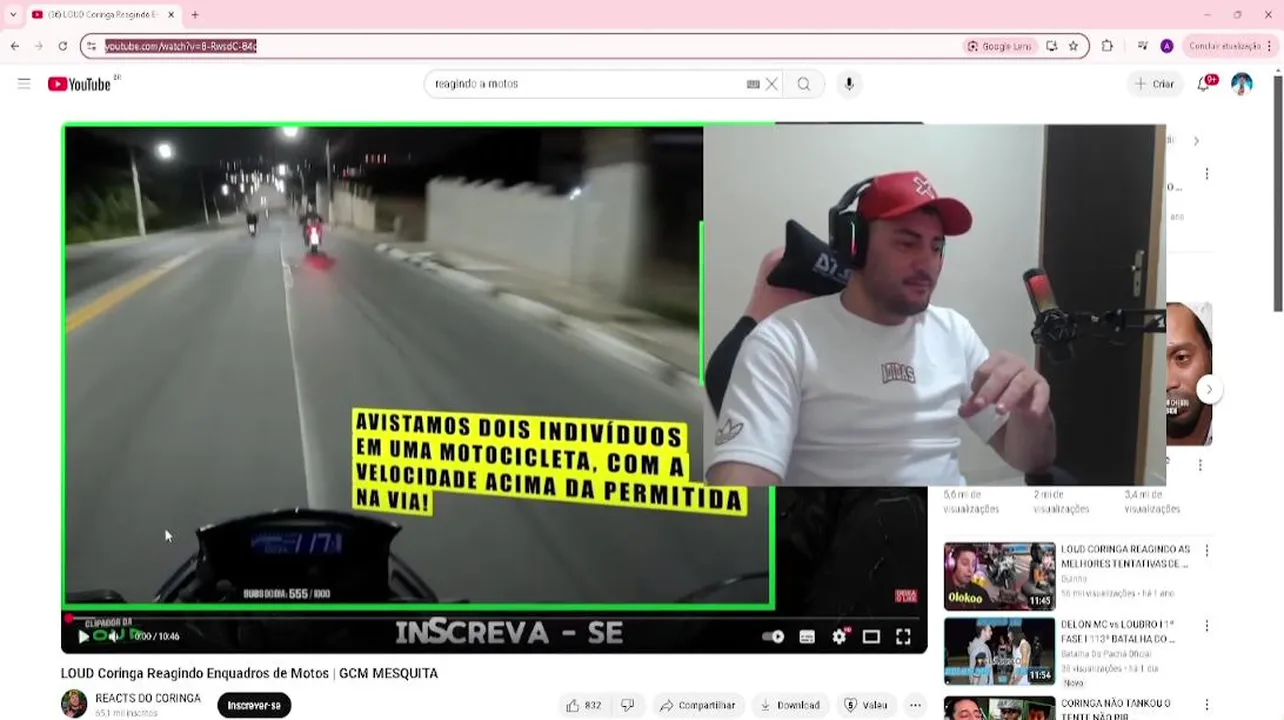Open options menu at top of sidebar list
Viewport: 1284px width, 720px height.
tap(1206, 174)
